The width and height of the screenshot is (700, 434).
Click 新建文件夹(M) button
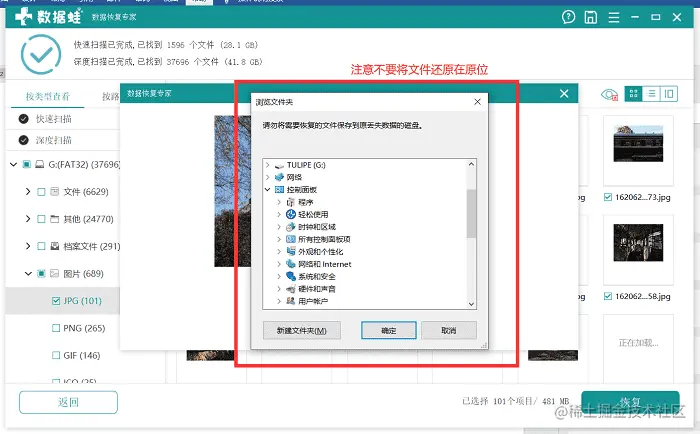(x=302, y=330)
